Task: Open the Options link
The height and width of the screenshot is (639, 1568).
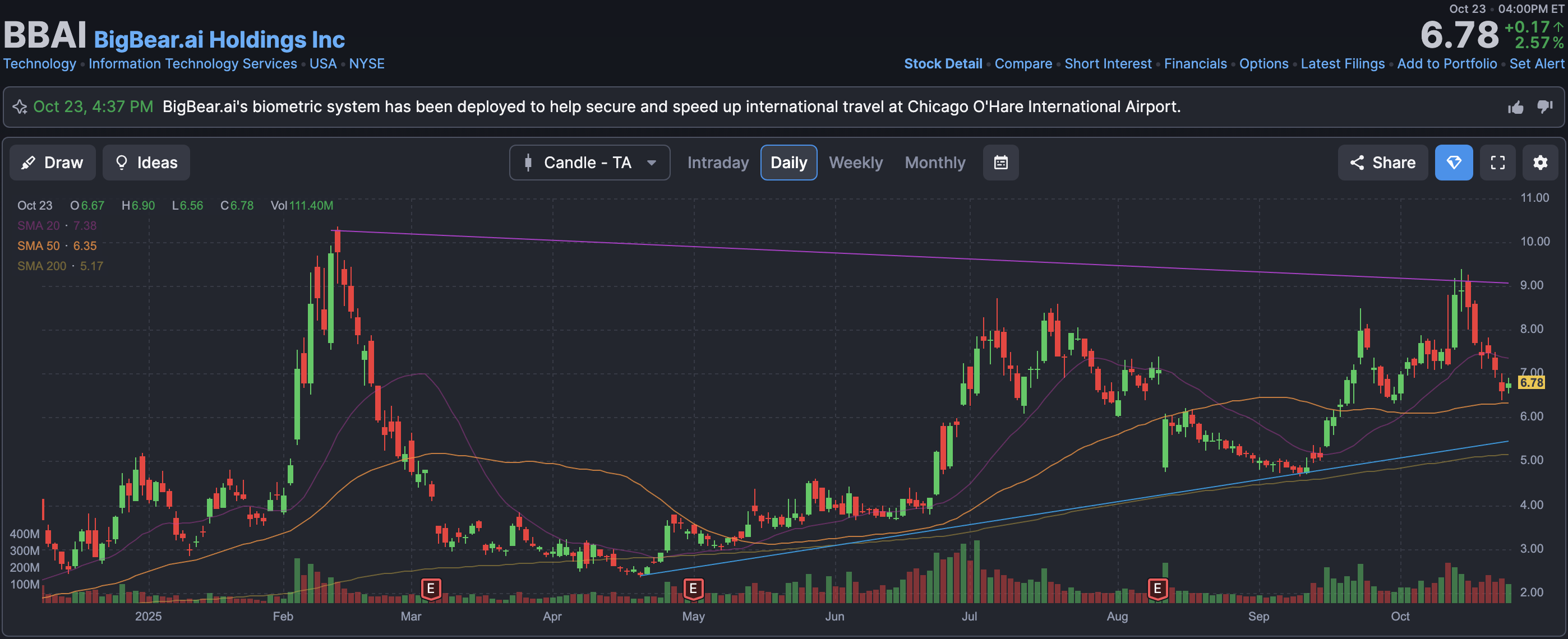Action: (x=1263, y=64)
